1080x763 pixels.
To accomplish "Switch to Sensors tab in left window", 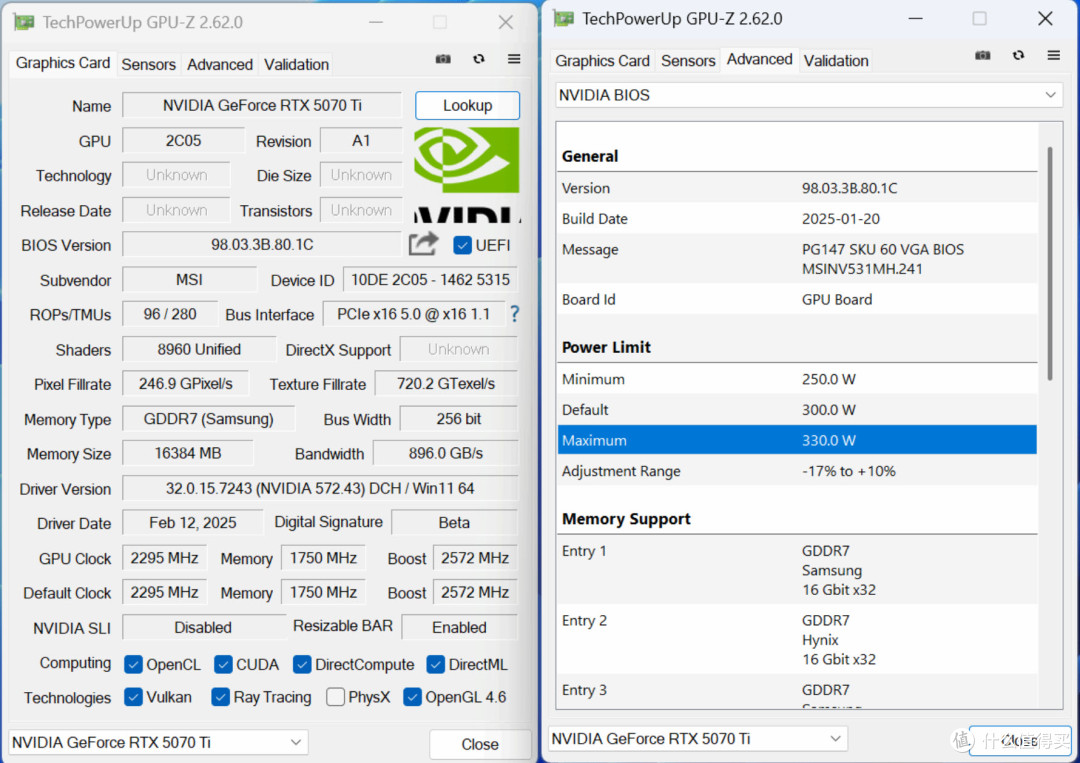I will click(148, 65).
